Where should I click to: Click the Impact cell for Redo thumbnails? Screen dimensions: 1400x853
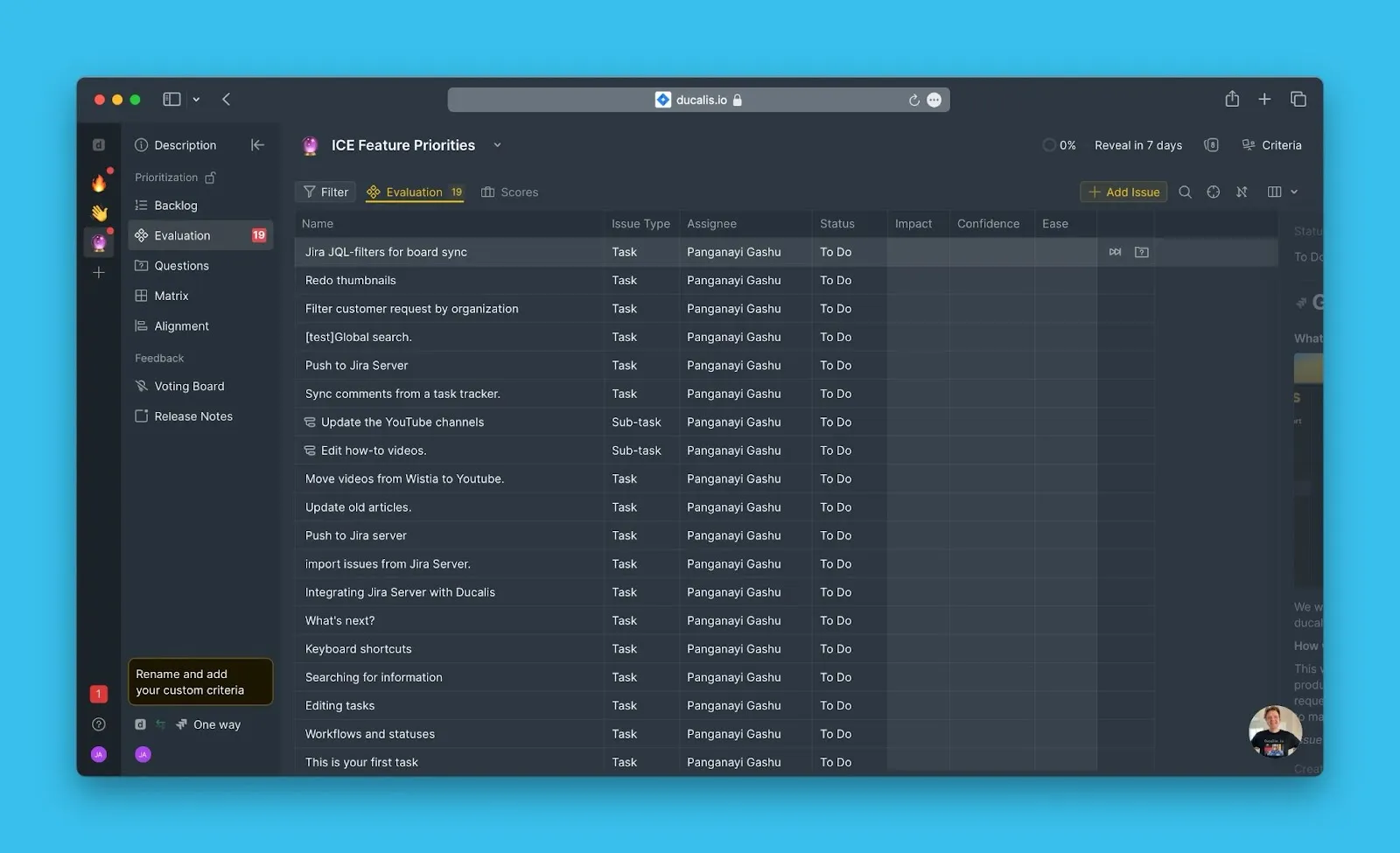click(x=917, y=281)
